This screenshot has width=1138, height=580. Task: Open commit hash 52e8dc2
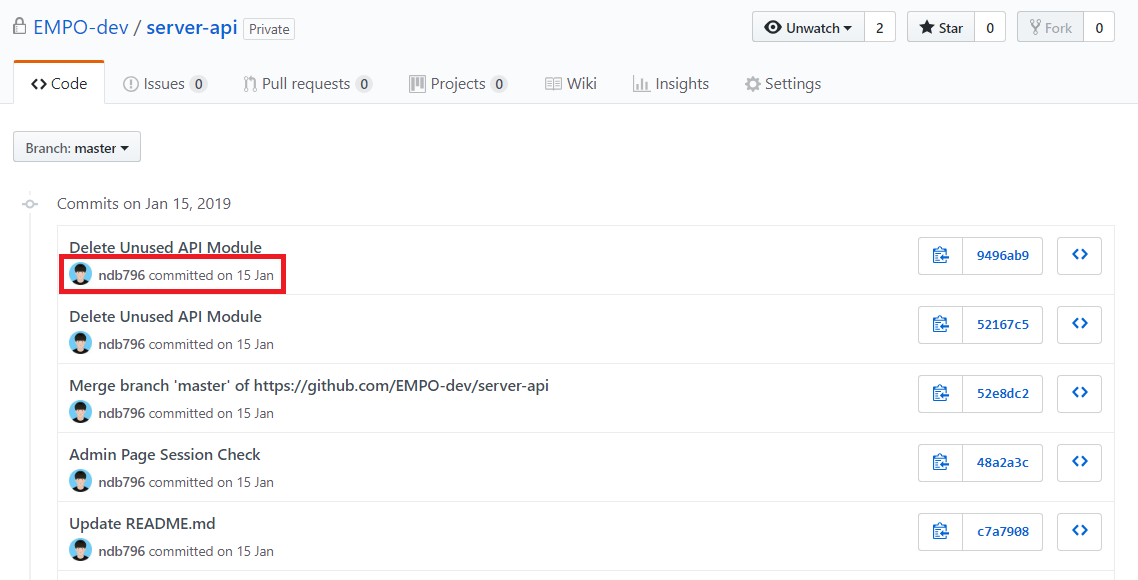[1002, 393]
